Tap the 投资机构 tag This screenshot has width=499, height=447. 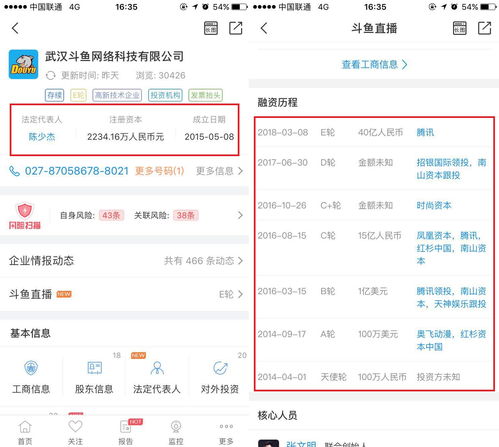165,95
